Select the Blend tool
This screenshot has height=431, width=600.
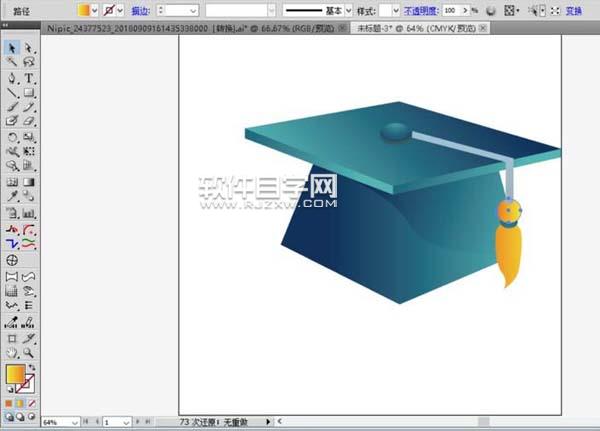(29, 196)
